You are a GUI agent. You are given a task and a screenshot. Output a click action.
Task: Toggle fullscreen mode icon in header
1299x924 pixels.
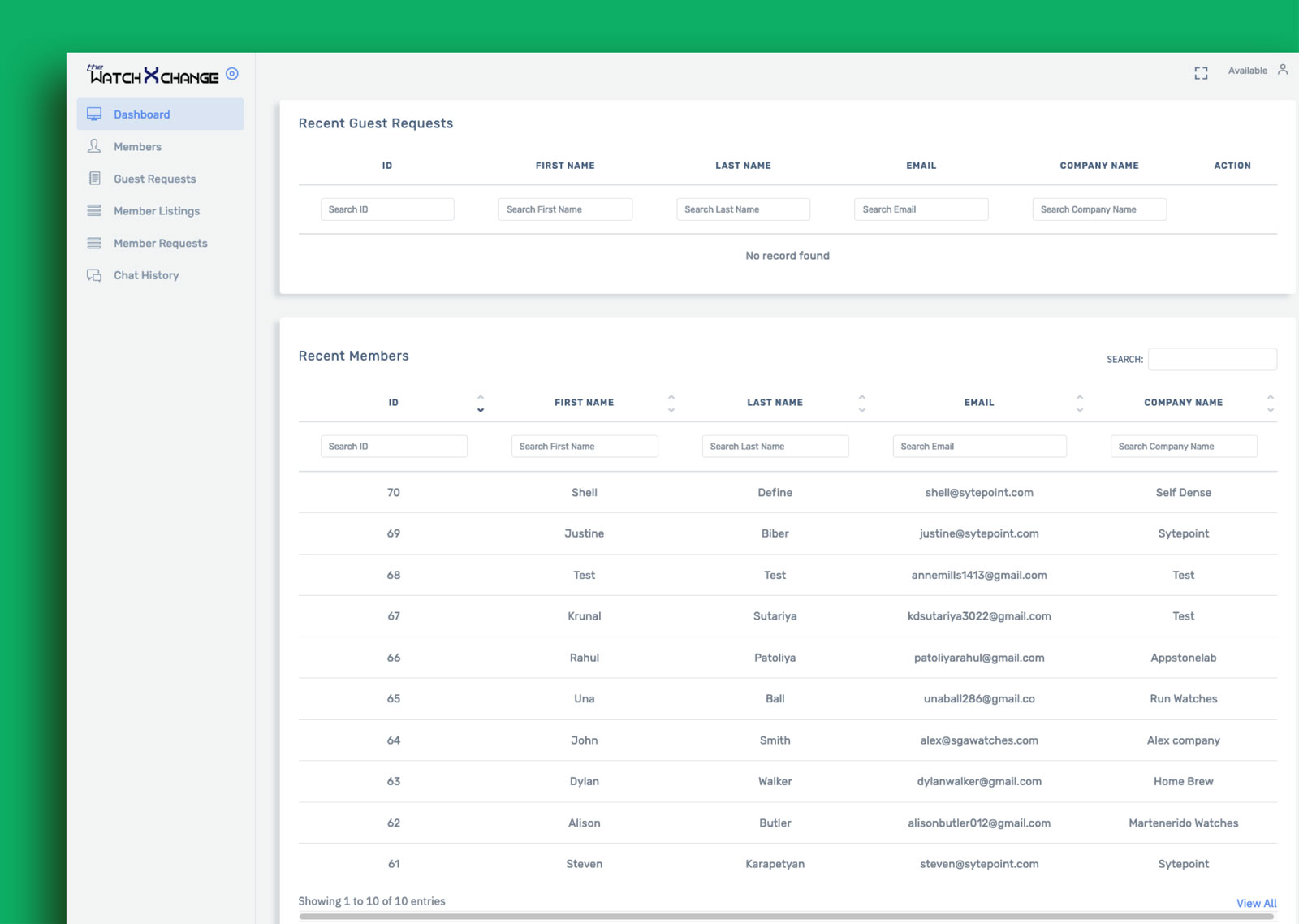pos(1201,73)
